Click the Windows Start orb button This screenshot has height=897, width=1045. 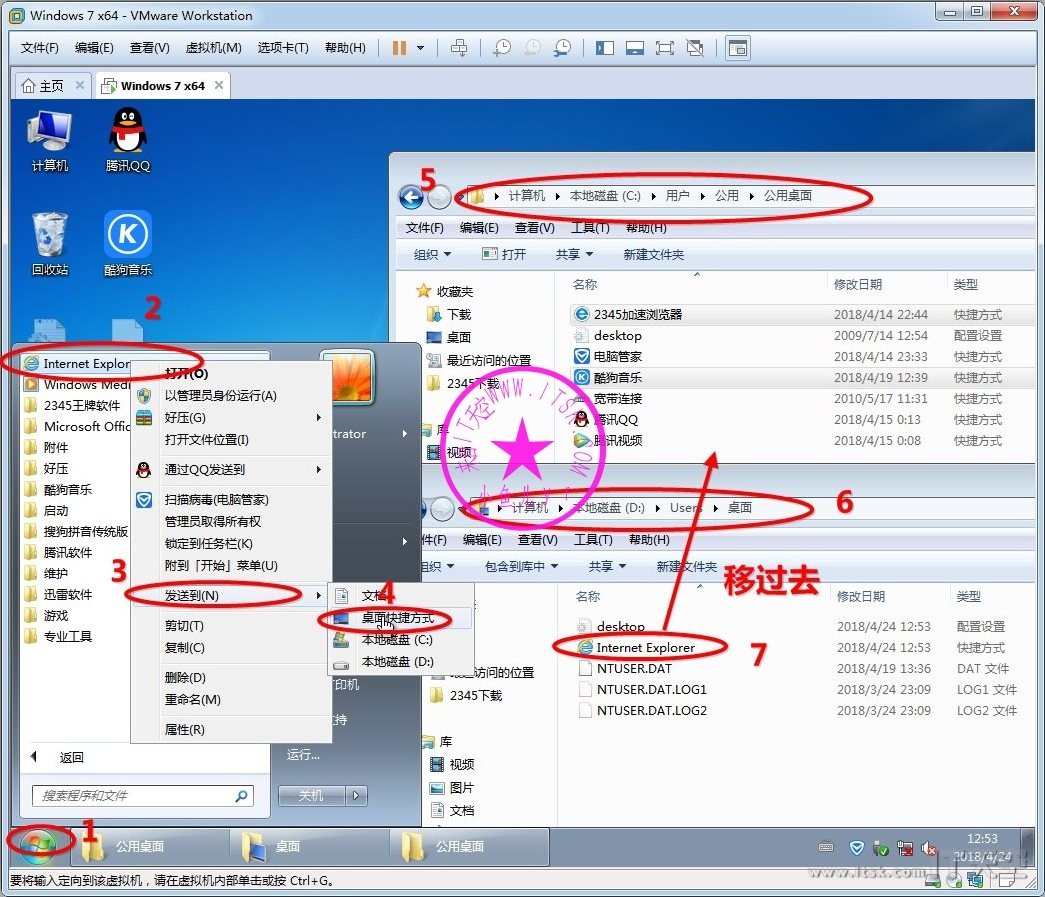point(40,845)
